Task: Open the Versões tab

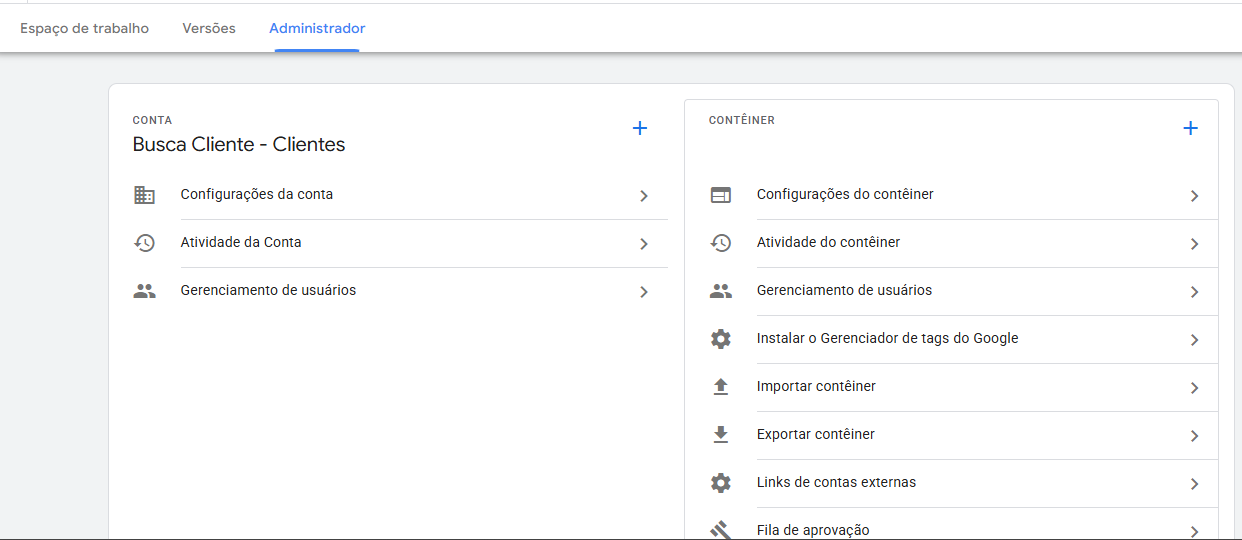Action: tap(209, 28)
